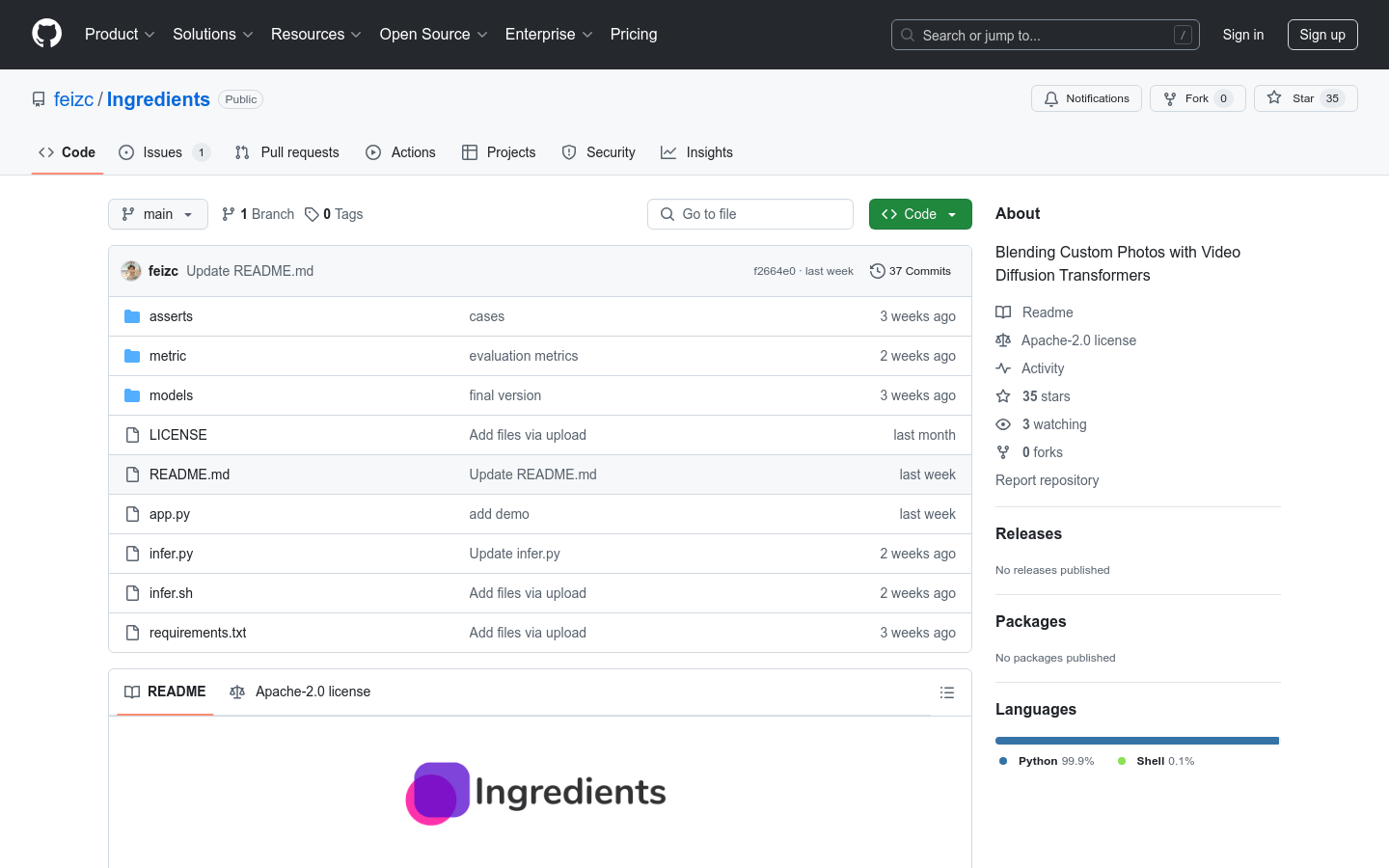Viewport: 1389px width, 868px height.
Task: Switch to the Actions tab
Action: (x=400, y=152)
